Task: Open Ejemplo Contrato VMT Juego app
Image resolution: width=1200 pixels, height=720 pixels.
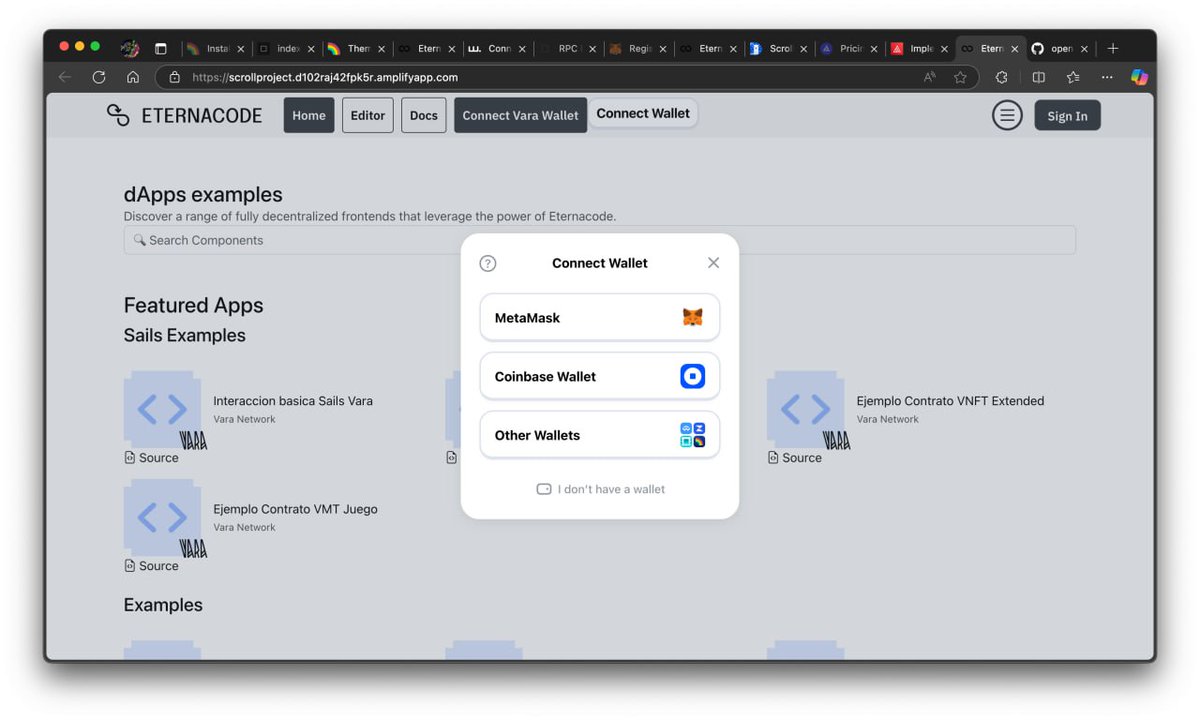Action: [x=295, y=509]
